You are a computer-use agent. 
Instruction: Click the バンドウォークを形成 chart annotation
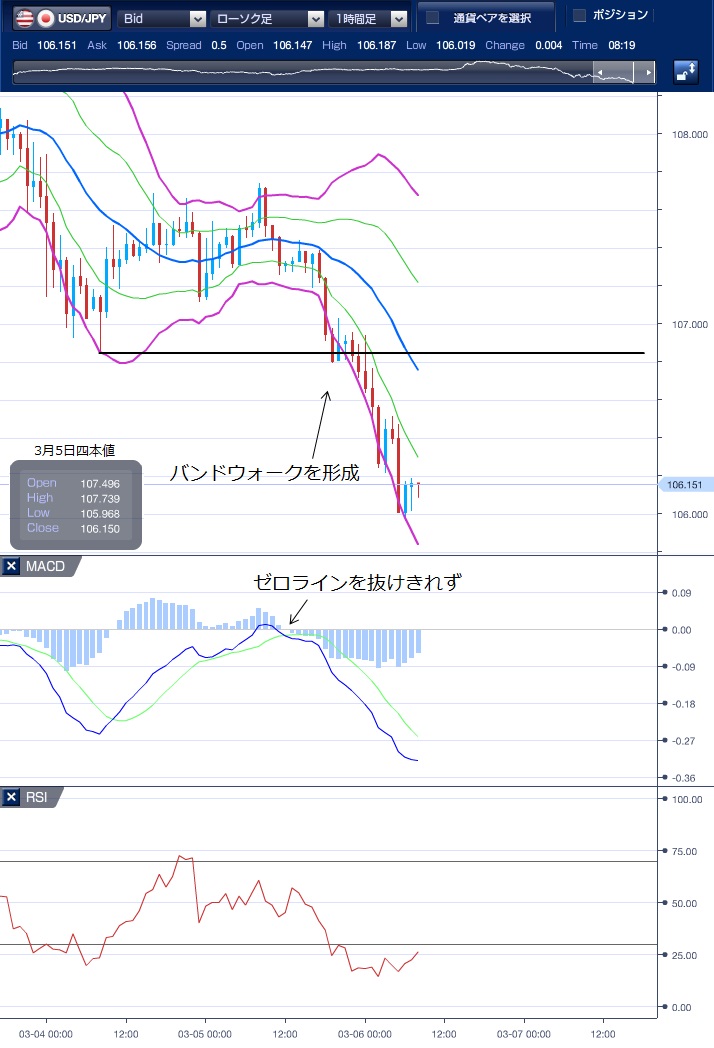coord(264,473)
